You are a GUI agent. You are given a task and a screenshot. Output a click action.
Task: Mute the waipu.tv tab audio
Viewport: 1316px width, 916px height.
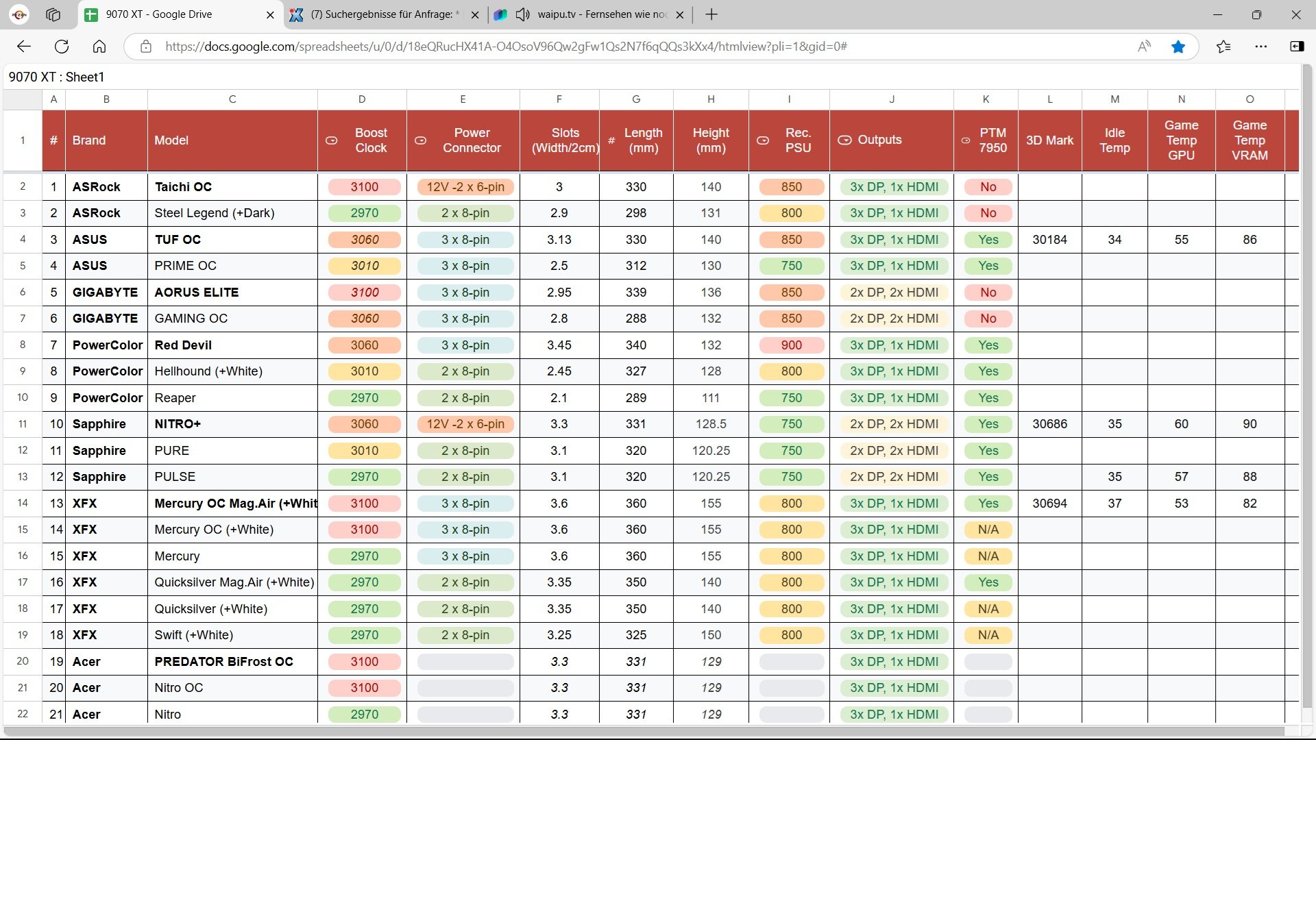pyautogui.click(x=522, y=14)
